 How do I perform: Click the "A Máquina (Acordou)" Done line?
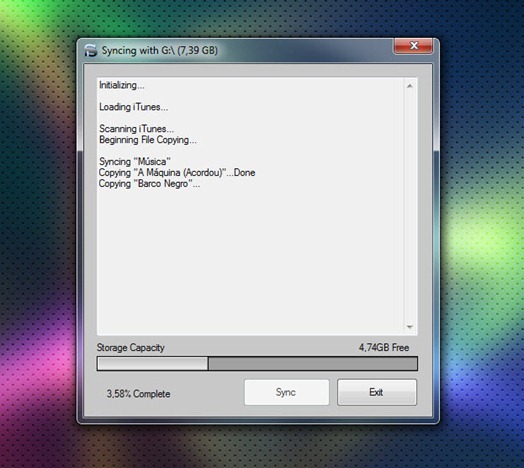pyautogui.click(x=177, y=172)
